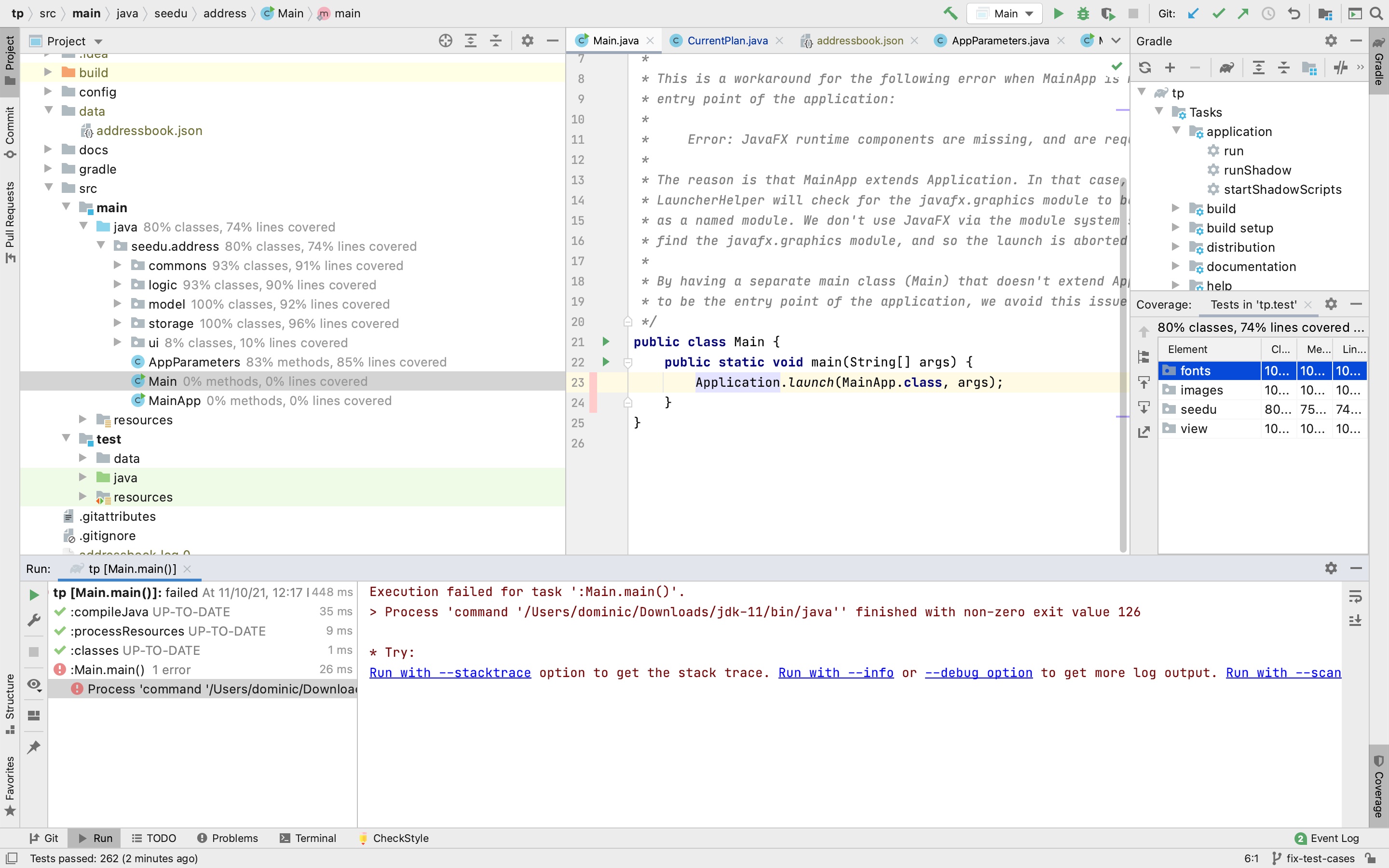The image size is (1389, 868).
Task: Click fix-test-cases branch in status bar
Action: point(1320,858)
